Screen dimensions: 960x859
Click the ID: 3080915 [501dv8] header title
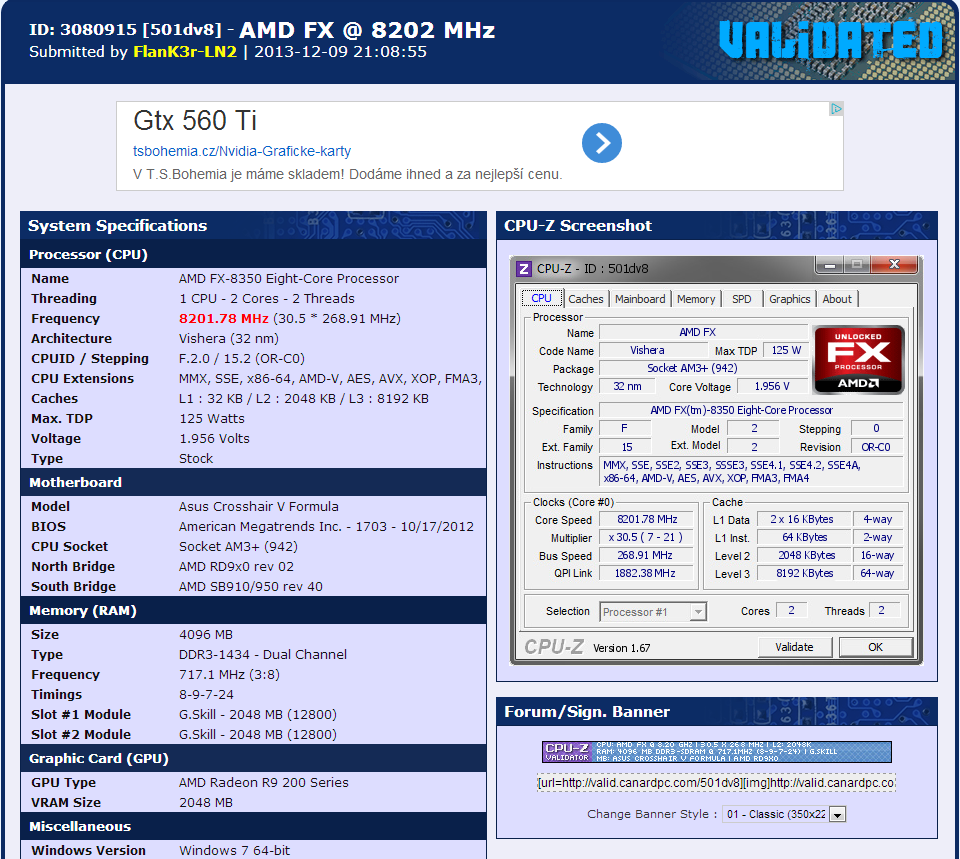pos(126,29)
